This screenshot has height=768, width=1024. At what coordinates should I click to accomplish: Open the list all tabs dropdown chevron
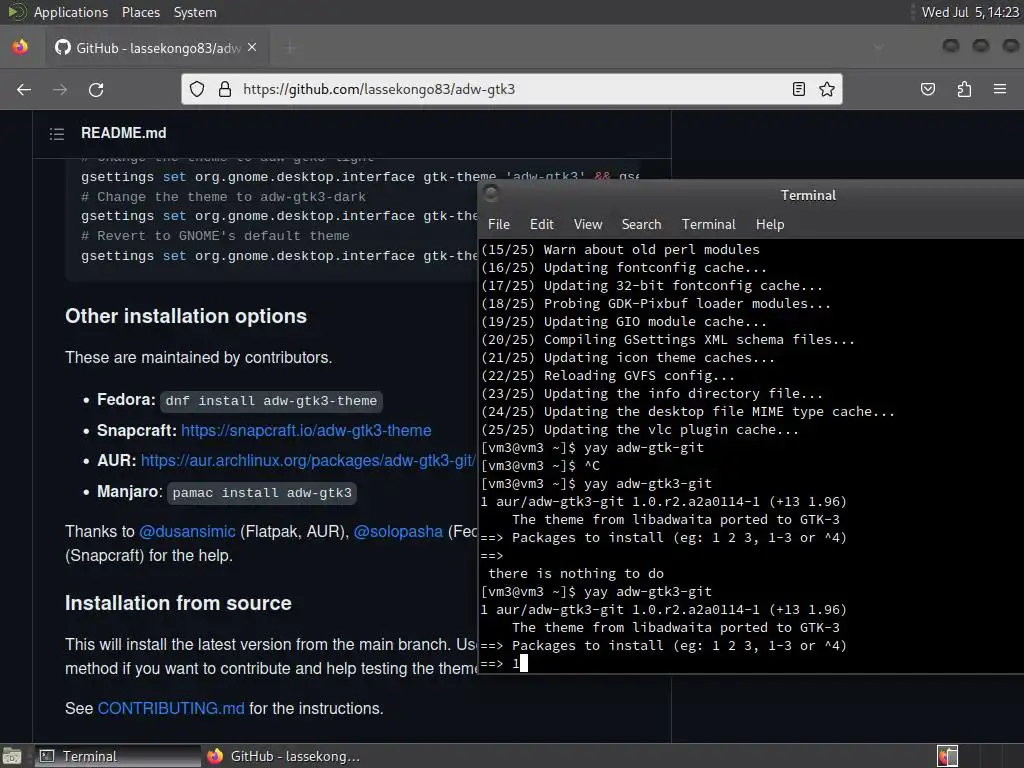coord(878,47)
